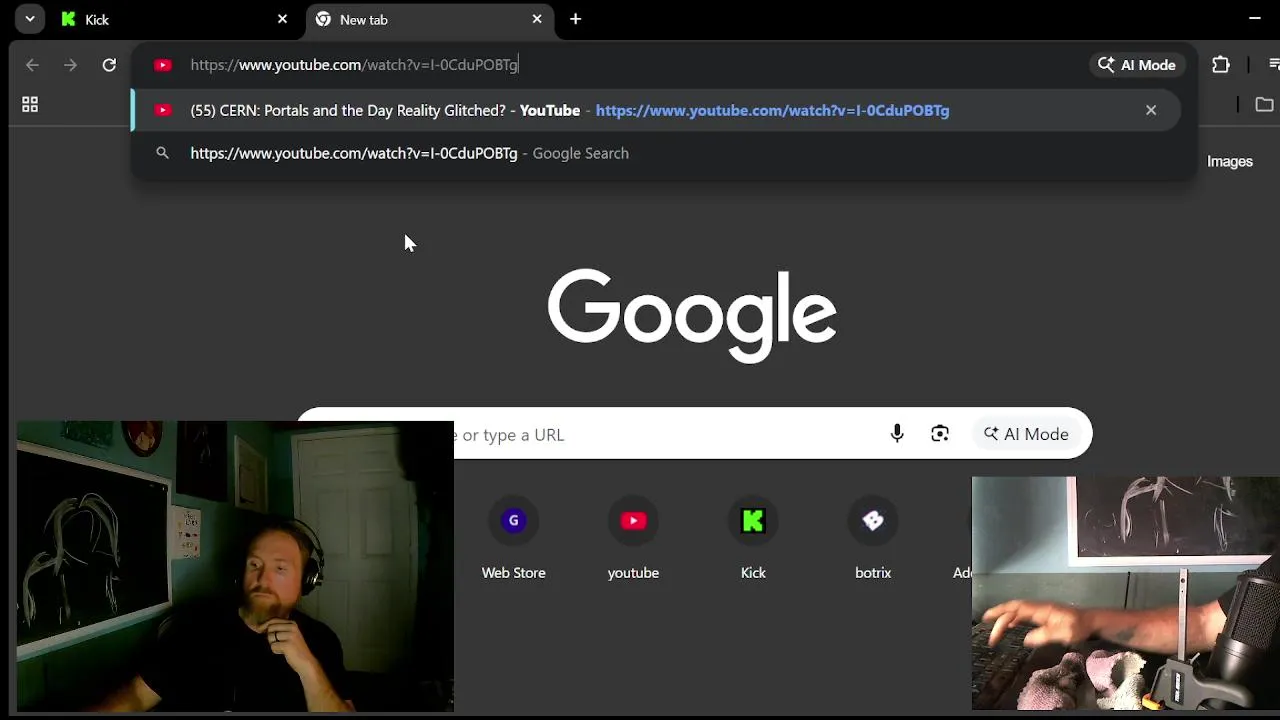This screenshot has height=720, width=1280.
Task: Reload the current page
Action: click(x=109, y=65)
